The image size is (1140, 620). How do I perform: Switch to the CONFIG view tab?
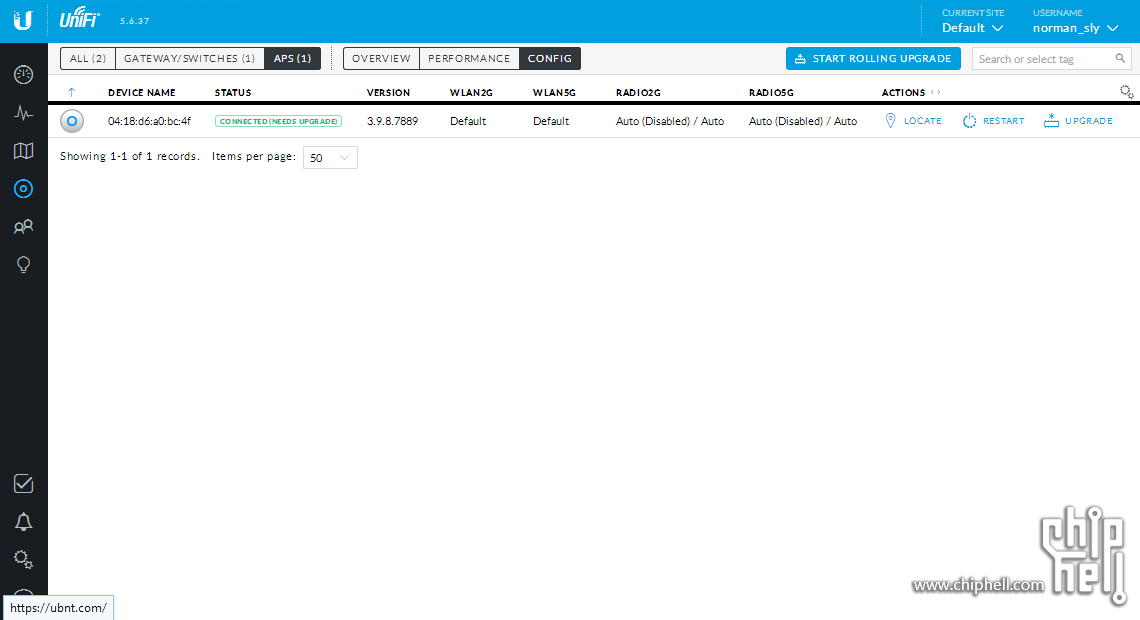coord(550,58)
